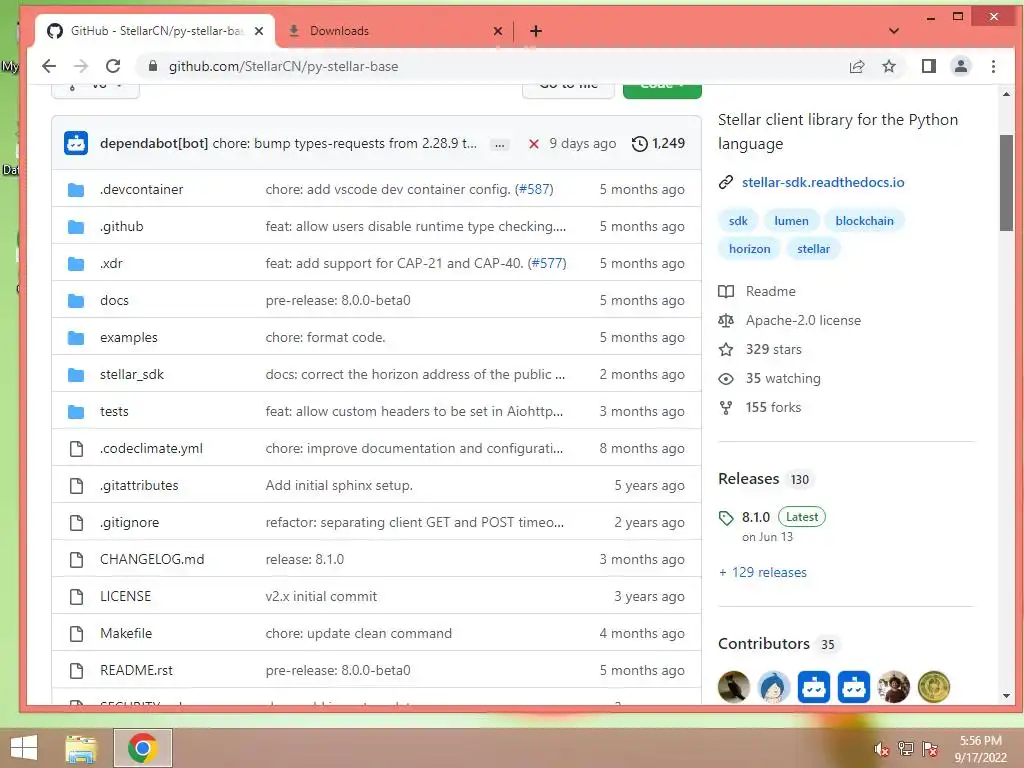Open the Chrome profile avatar icon
The width and height of the screenshot is (1024, 768).
click(x=961, y=66)
